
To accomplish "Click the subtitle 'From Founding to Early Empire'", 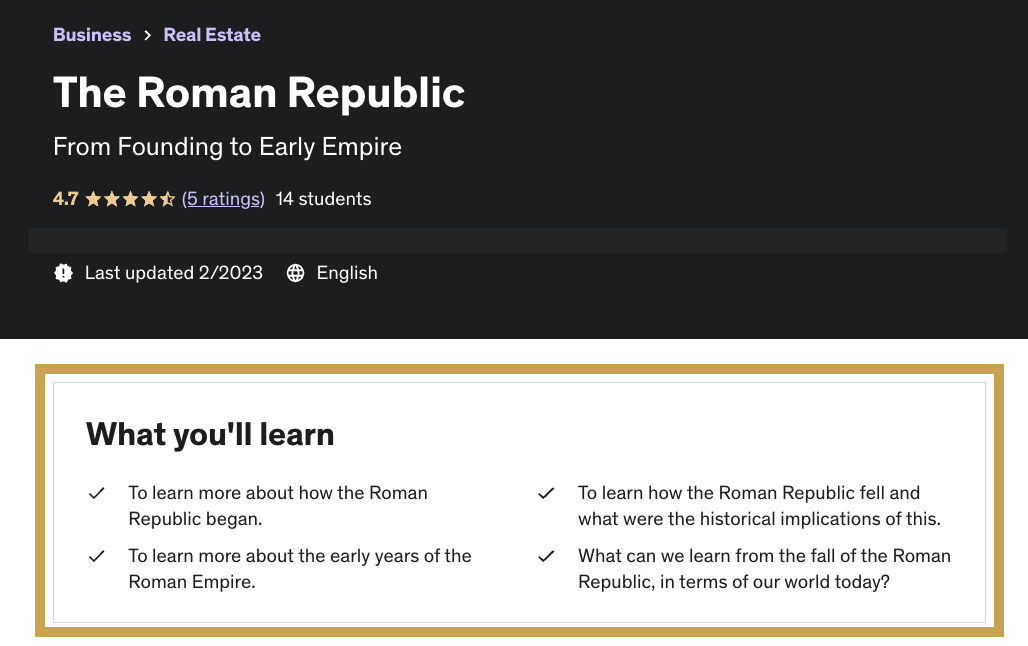I will [x=227, y=147].
